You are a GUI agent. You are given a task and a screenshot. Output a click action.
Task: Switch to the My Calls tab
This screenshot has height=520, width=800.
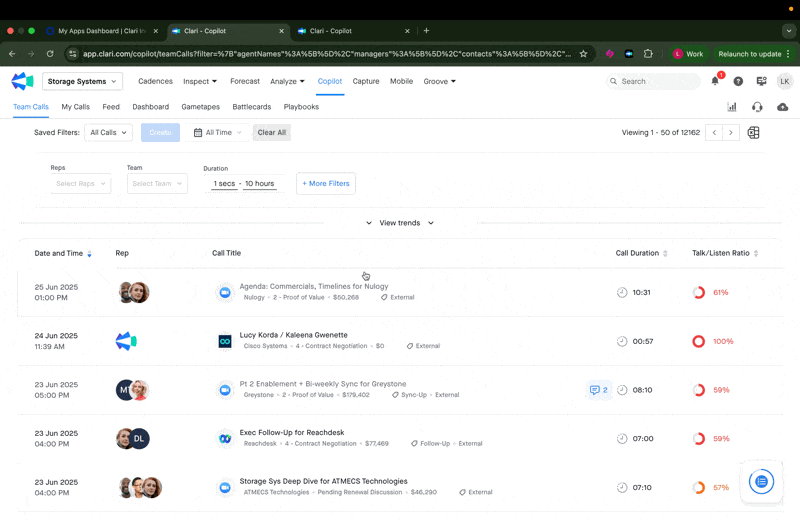[x=76, y=107]
